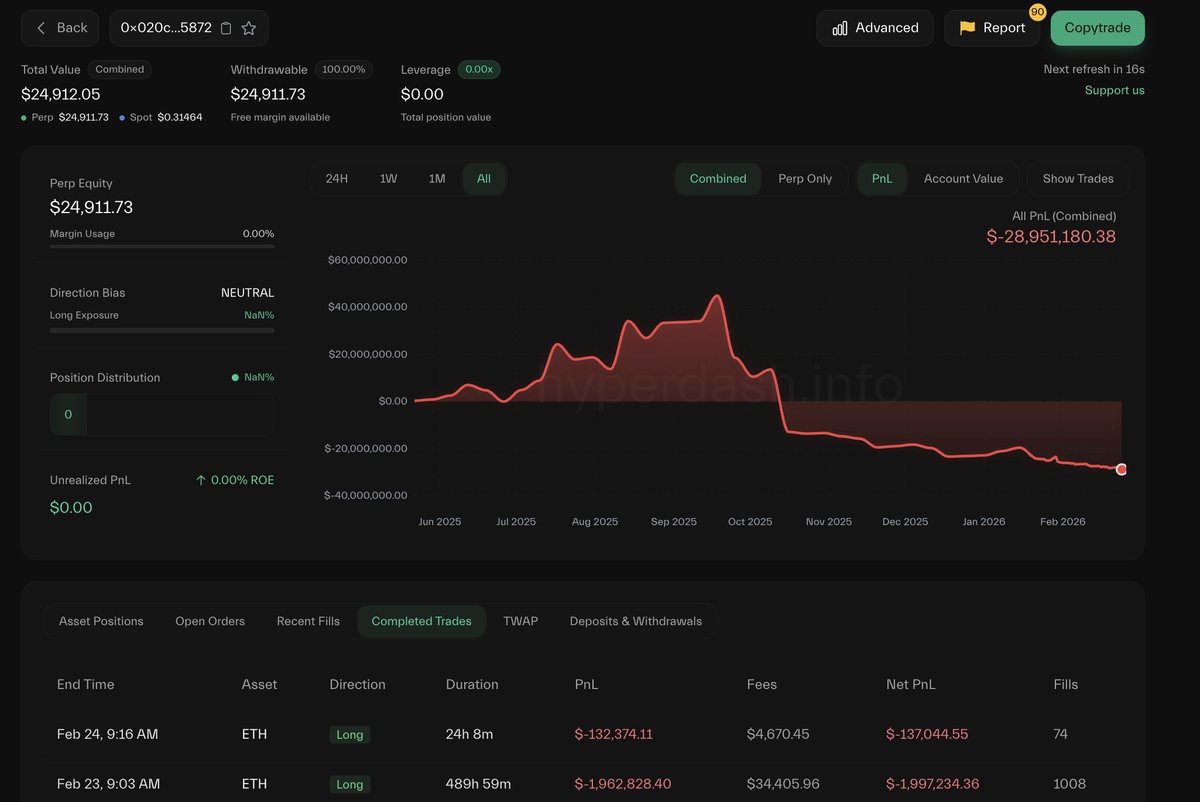1200x802 pixels.
Task: Sort by Duration column header
Action: (x=472, y=685)
